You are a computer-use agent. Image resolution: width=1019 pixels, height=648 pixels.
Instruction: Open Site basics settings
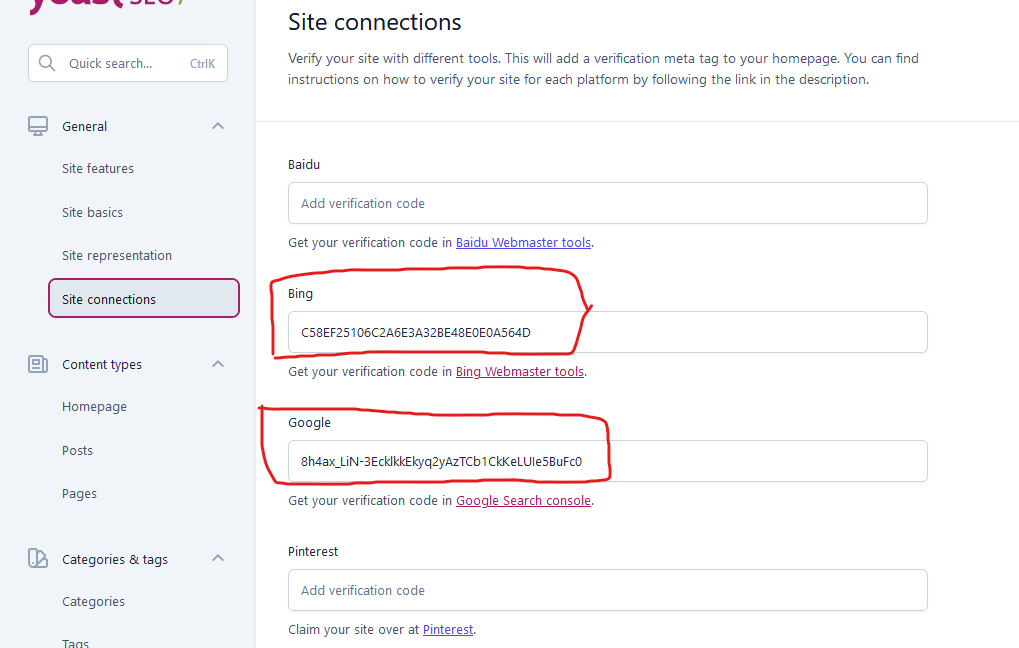pyautogui.click(x=92, y=213)
